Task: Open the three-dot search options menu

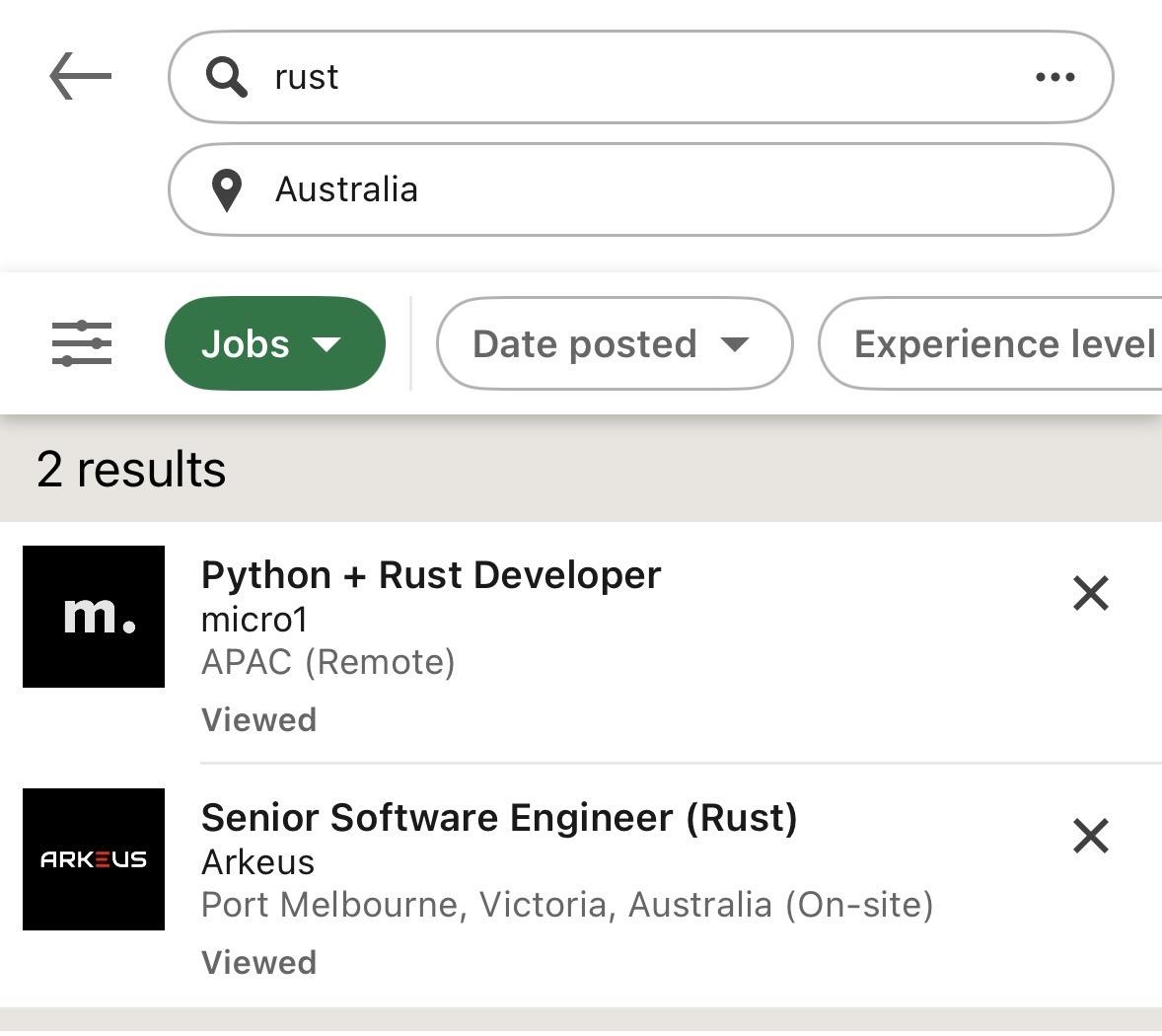Action: pyautogui.click(x=1054, y=77)
